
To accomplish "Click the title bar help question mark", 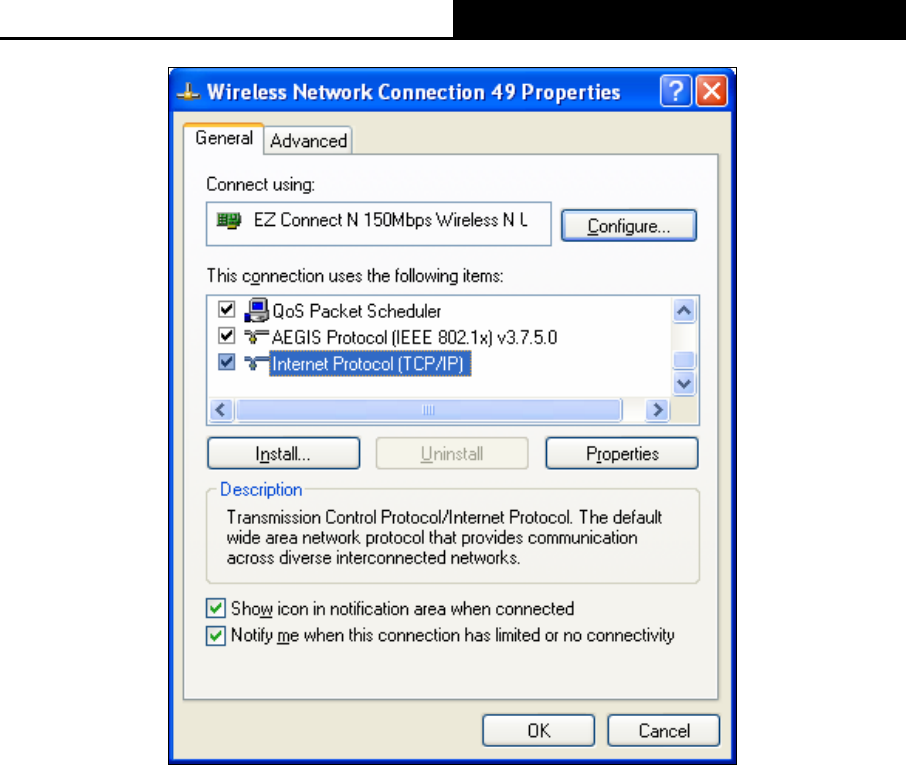I will [675, 91].
